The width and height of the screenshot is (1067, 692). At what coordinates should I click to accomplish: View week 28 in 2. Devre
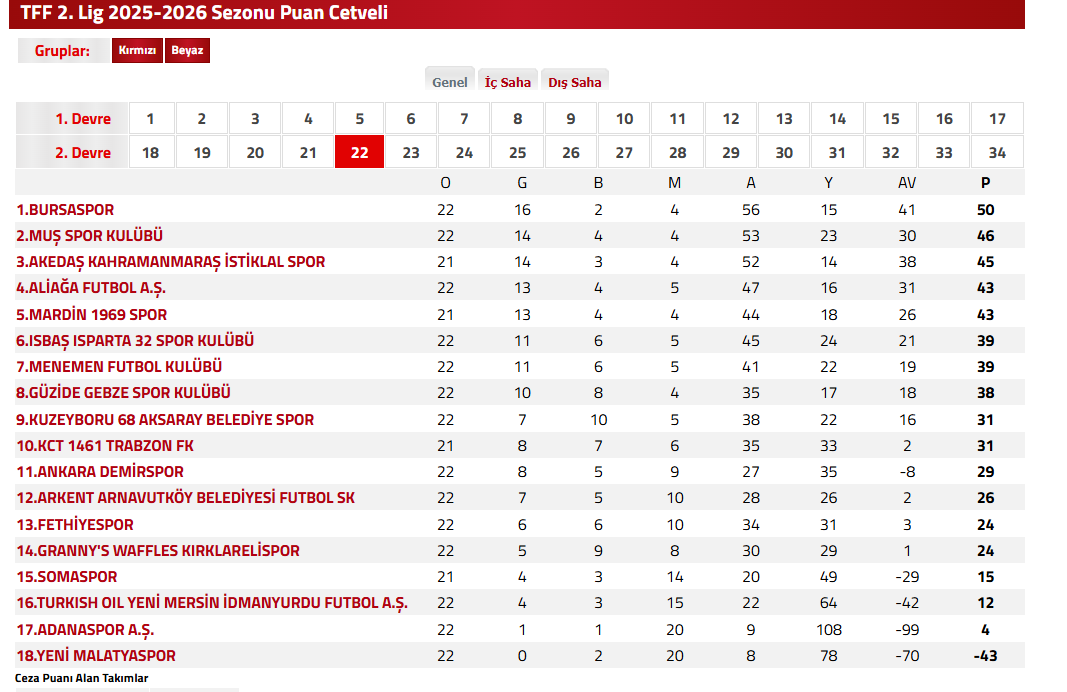(678, 153)
